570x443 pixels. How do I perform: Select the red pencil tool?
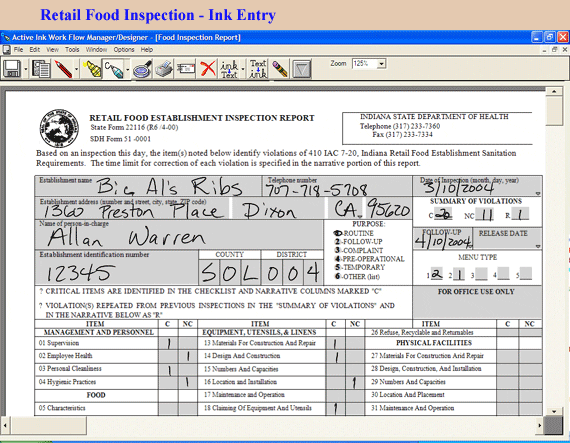point(63,69)
